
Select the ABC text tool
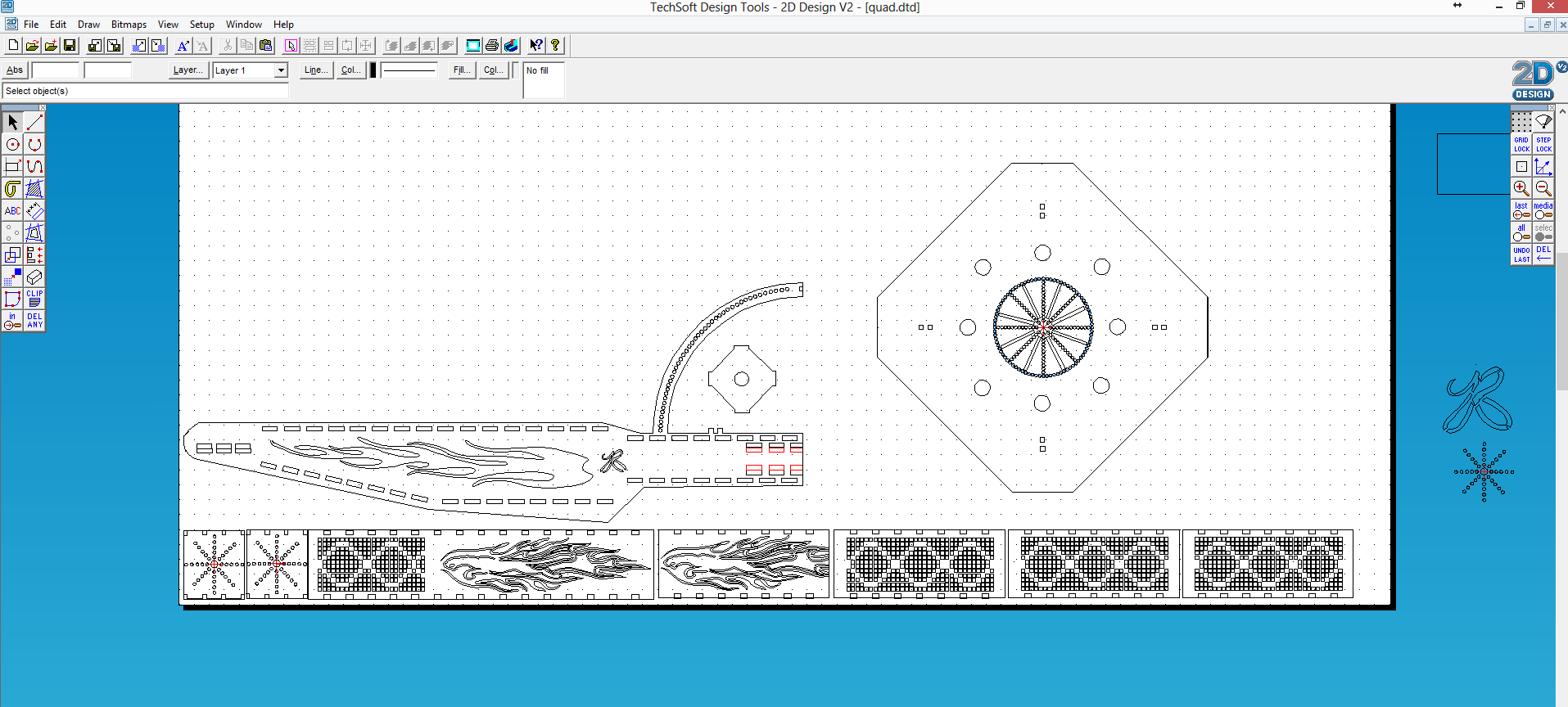pos(12,211)
